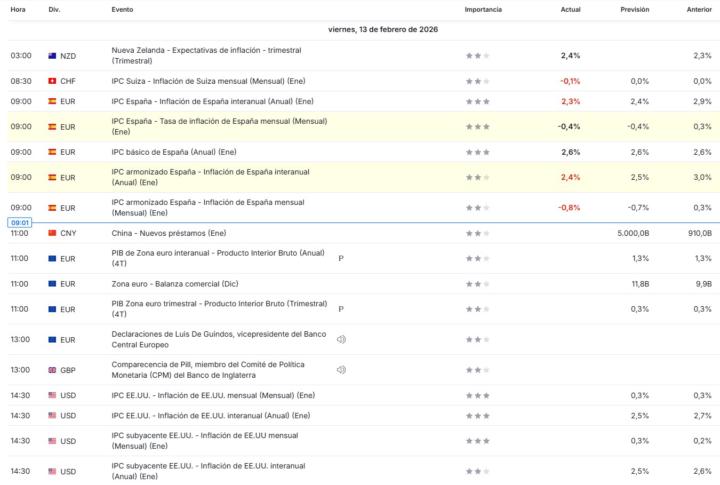This screenshot has height=485, width=720.
Task: Click Spain flag on IPC básico row
Action: coord(52,152)
